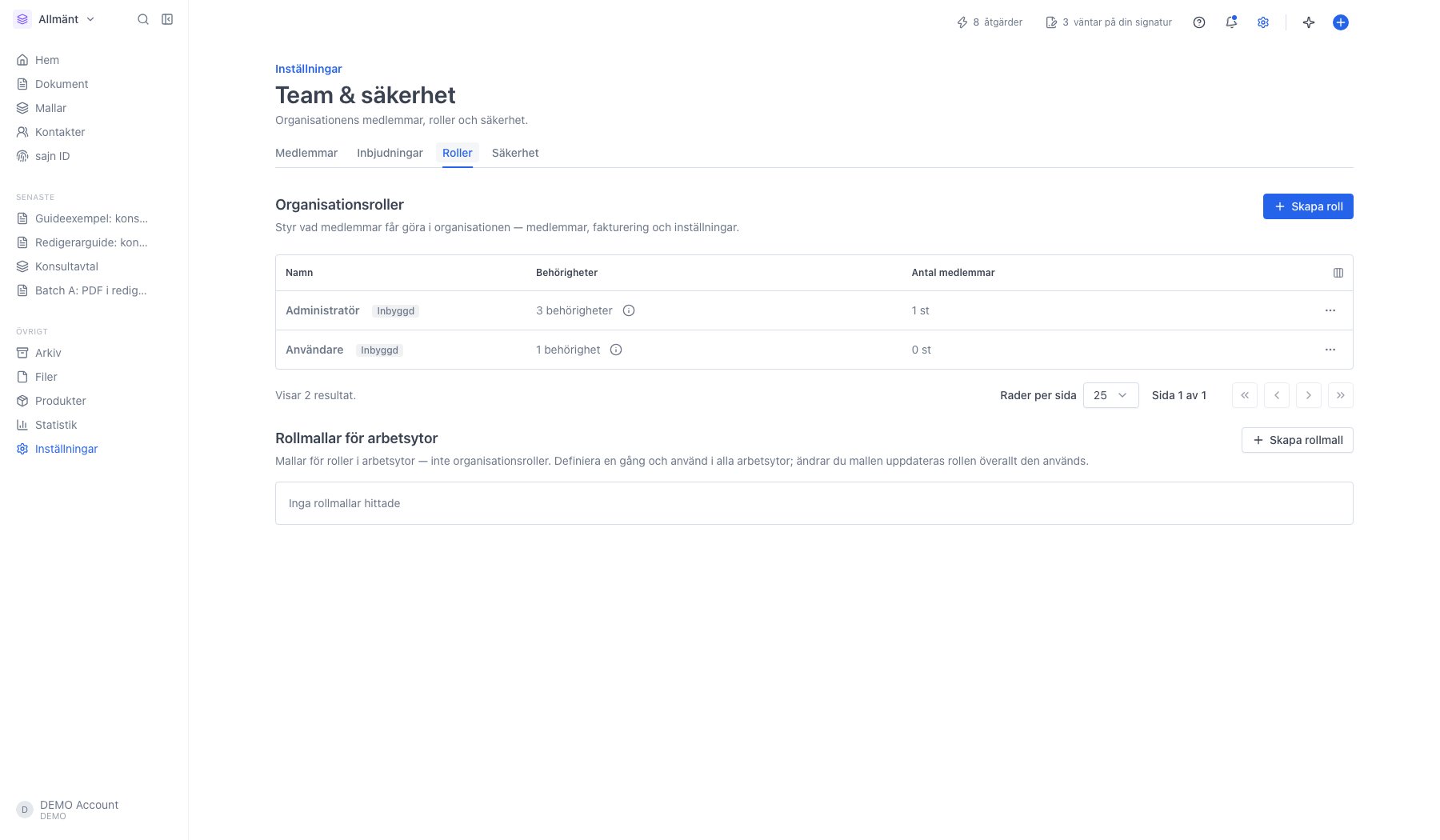Switch to the Inbjudningar tab
Viewport: 1440px width, 840px height.
point(390,153)
